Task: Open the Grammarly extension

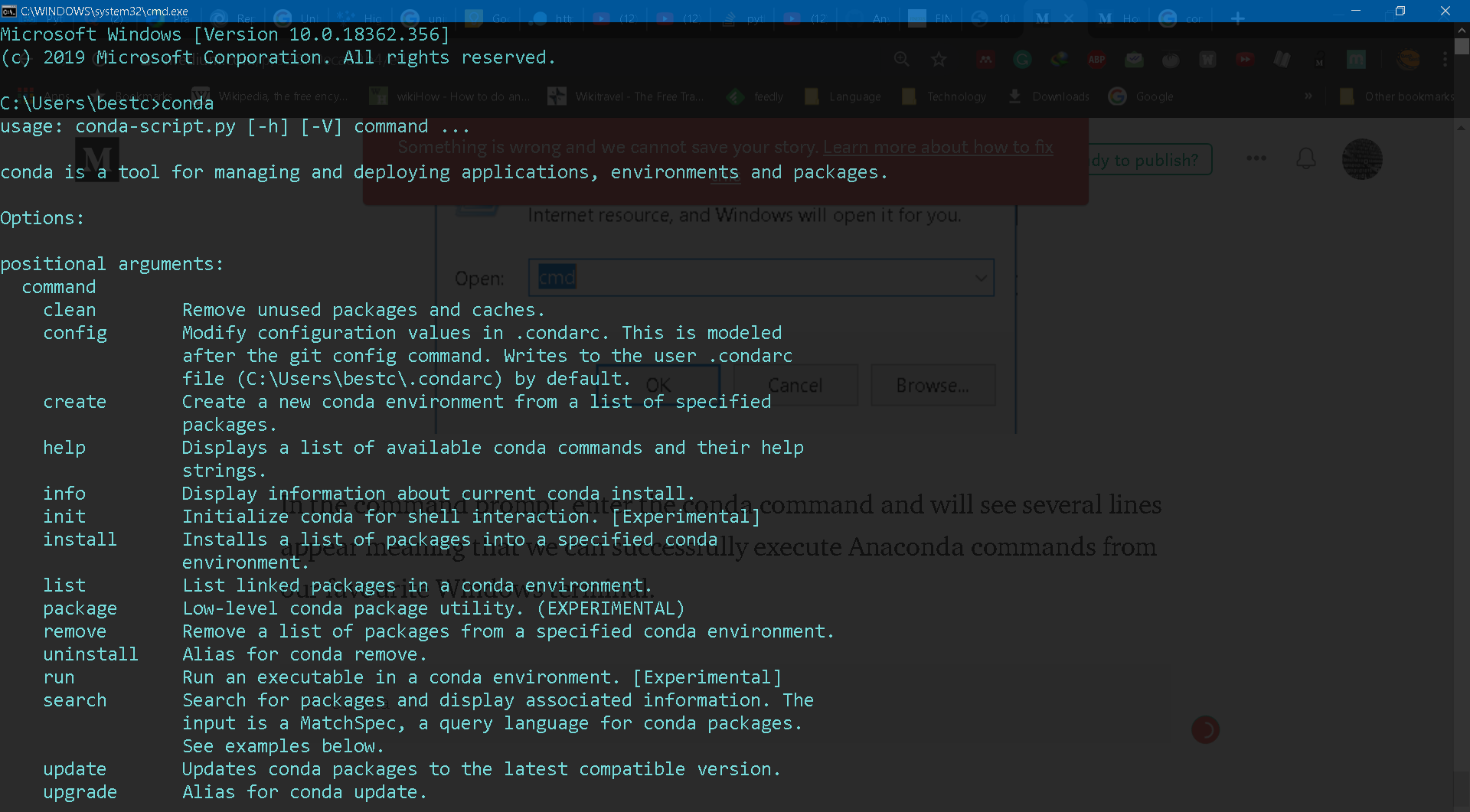Action: 1023,59
